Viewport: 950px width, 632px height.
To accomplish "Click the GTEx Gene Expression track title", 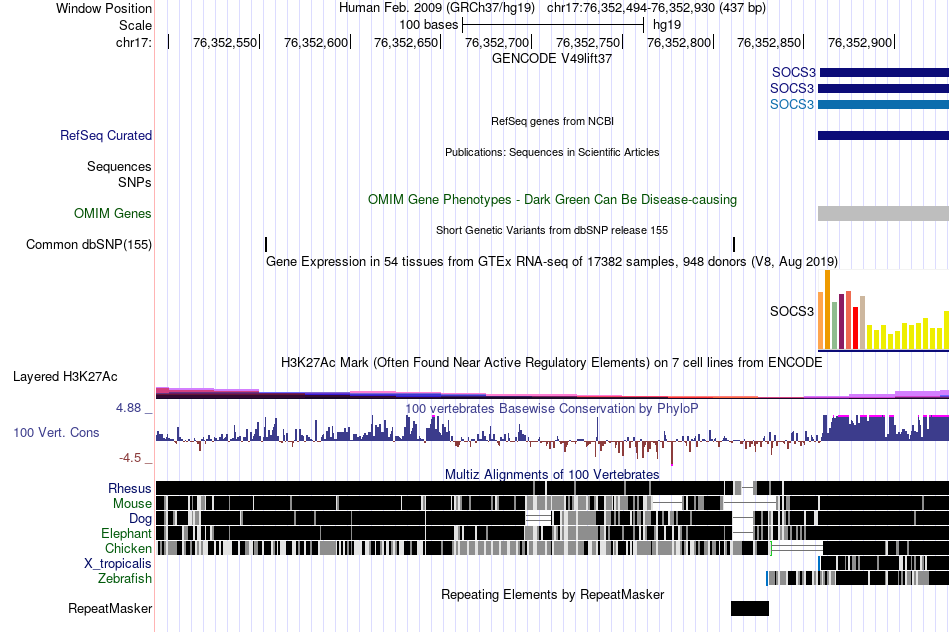I will pos(552,261).
